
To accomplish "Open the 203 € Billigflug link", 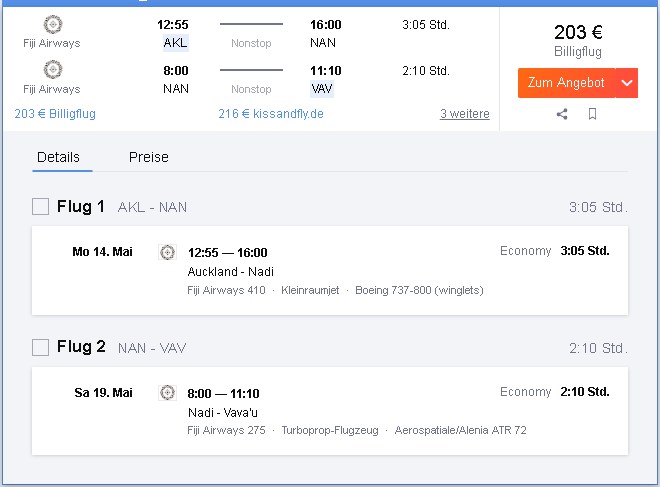I will (x=55, y=114).
